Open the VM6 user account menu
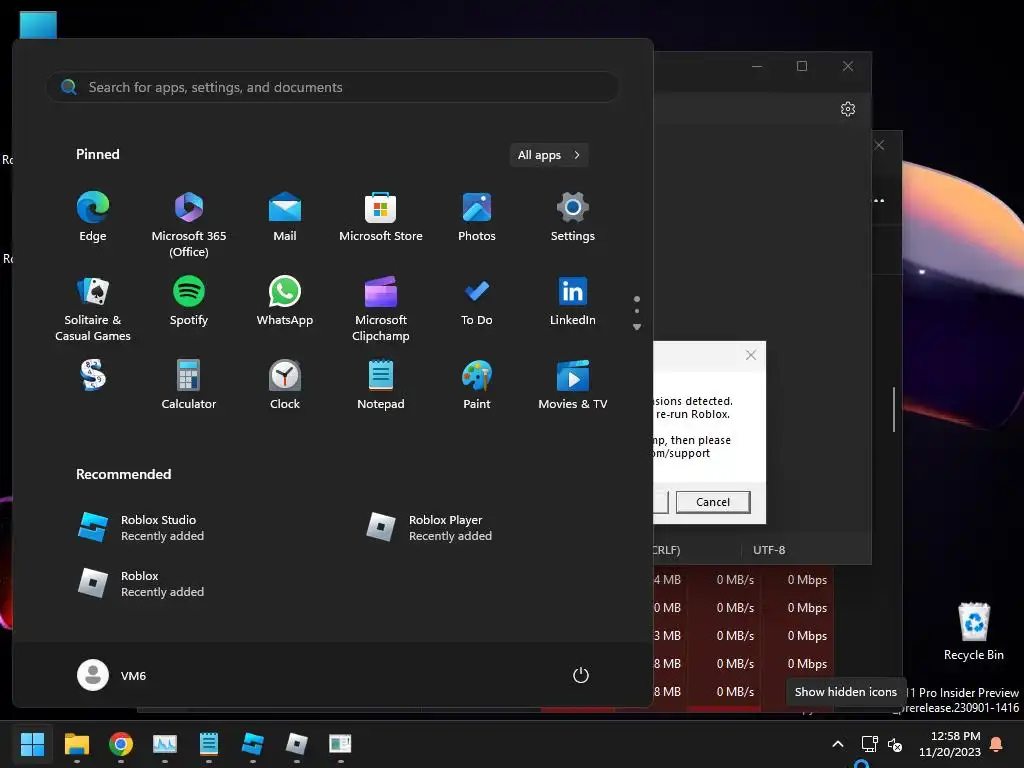1024x768 pixels. 112,675
